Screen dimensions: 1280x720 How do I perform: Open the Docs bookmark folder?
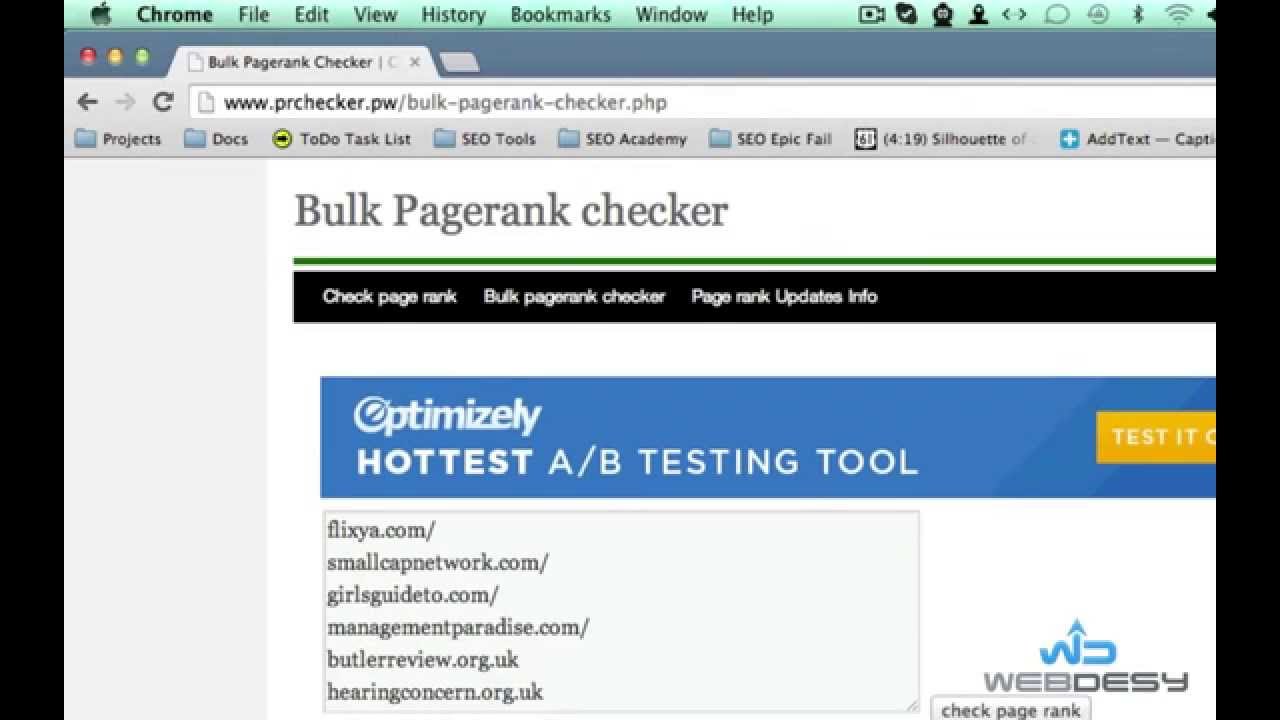point(216,139)
